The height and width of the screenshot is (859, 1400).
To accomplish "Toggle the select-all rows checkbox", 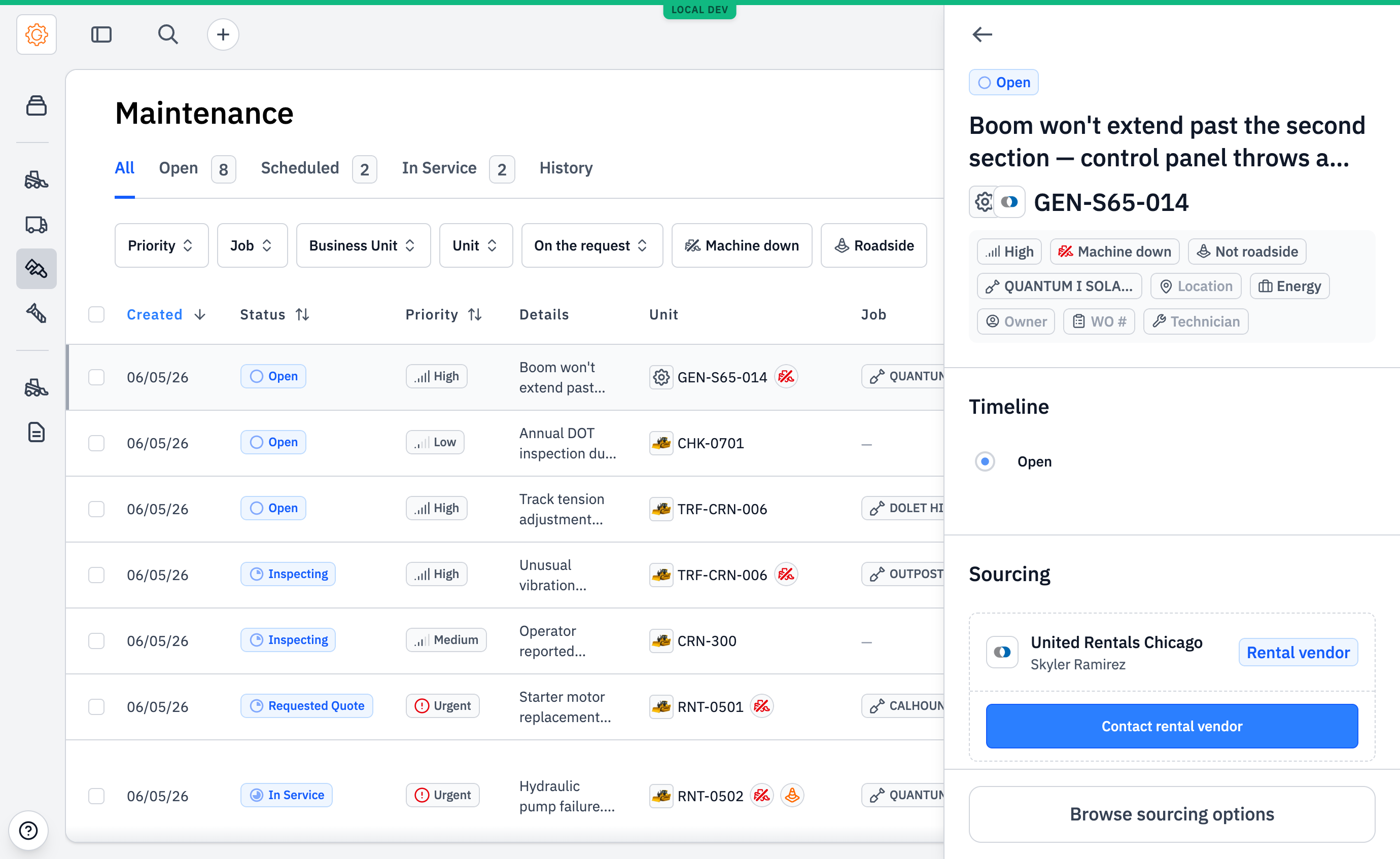I will (x=96, y=314).
